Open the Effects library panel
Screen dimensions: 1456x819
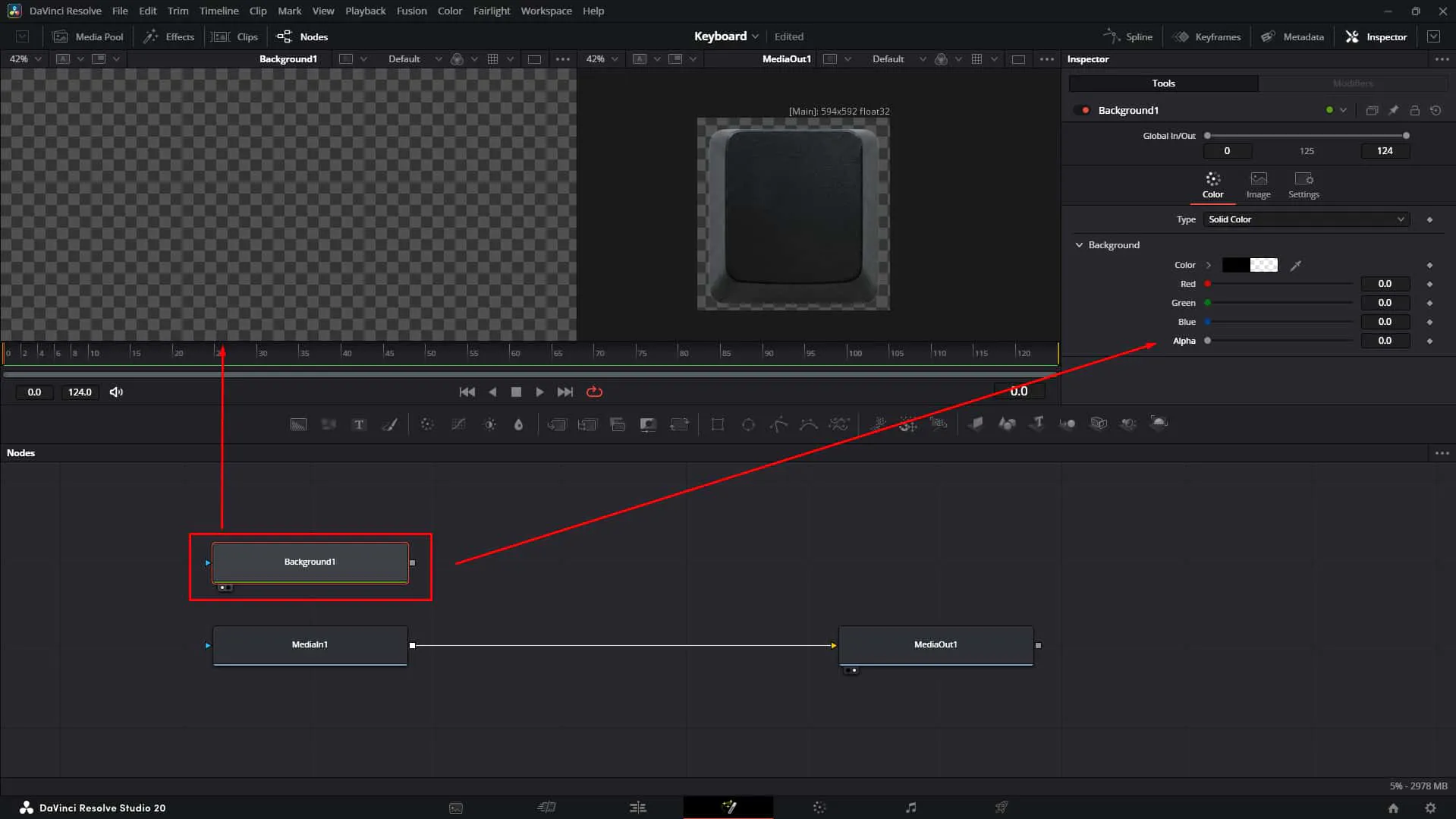click(169, 36)
